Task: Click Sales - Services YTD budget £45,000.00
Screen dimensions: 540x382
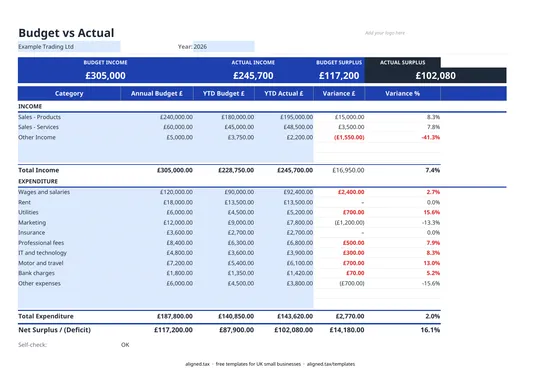Action: 239,127
